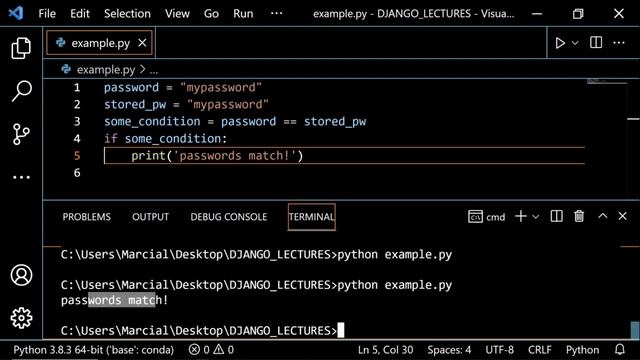Open the Edit menu
640x360 pixels.
pyautogui.click(x=80, y=13)
